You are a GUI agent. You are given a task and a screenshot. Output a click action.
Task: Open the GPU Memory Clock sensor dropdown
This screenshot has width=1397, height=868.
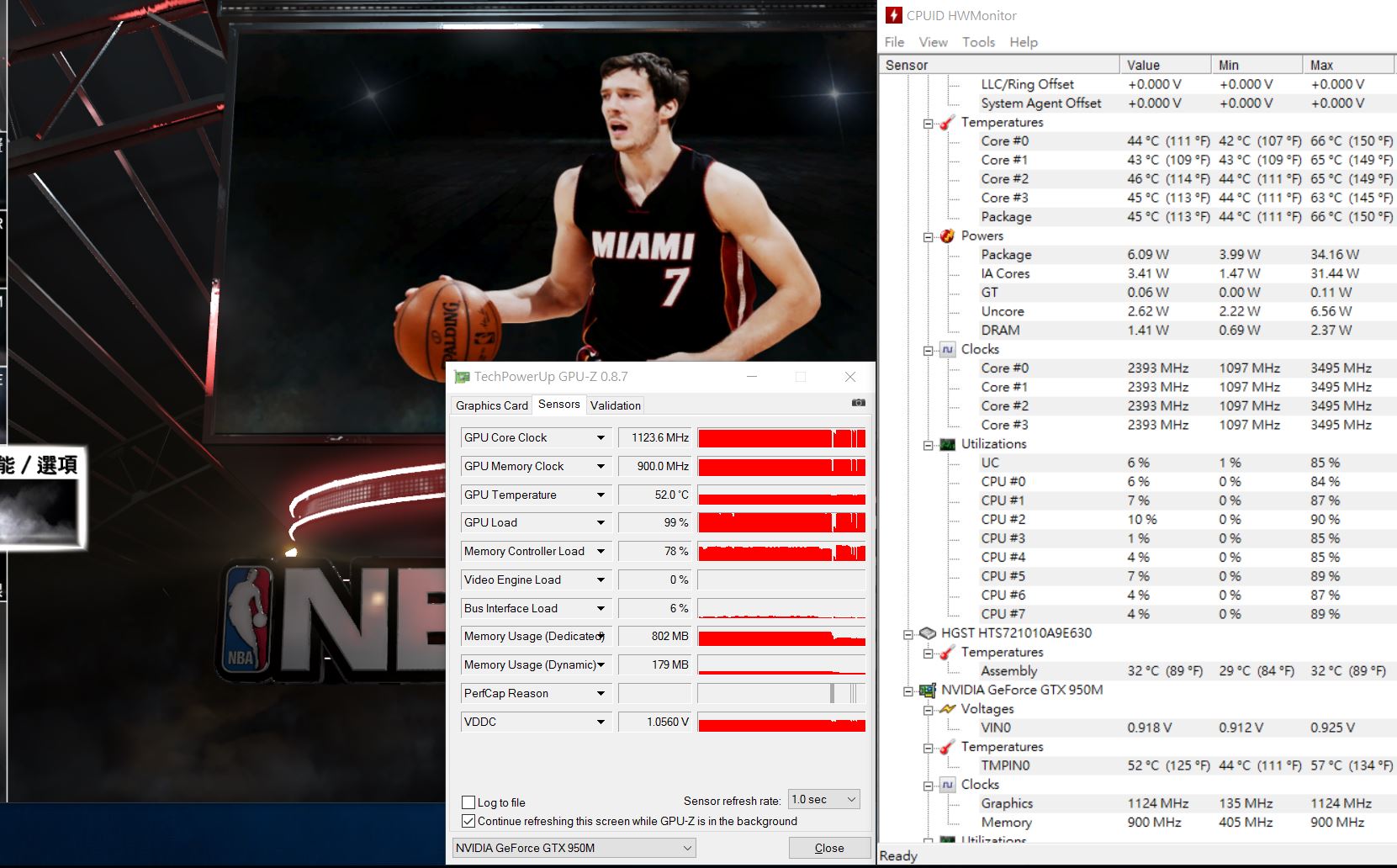click(601, 466)
